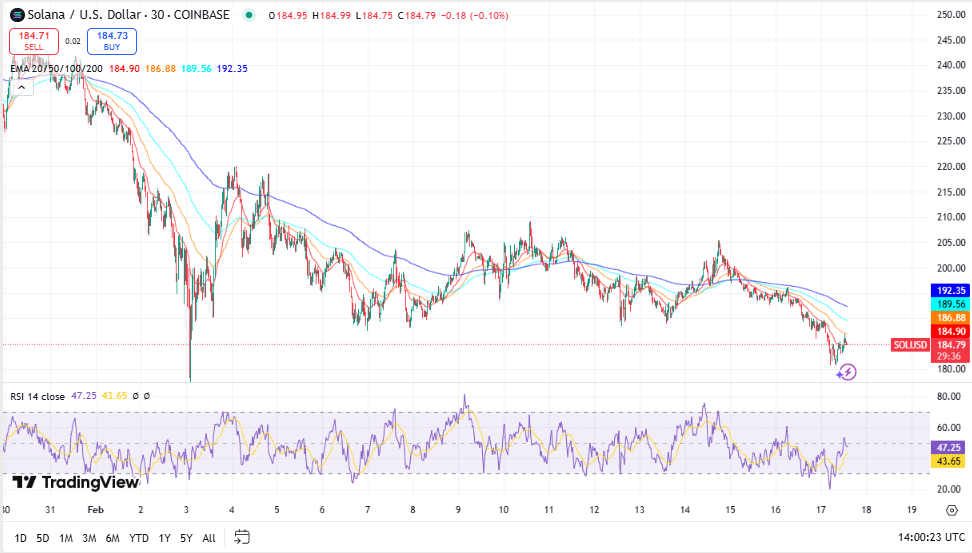Click the 80.00 RSI scale label

tap(948, 397)
